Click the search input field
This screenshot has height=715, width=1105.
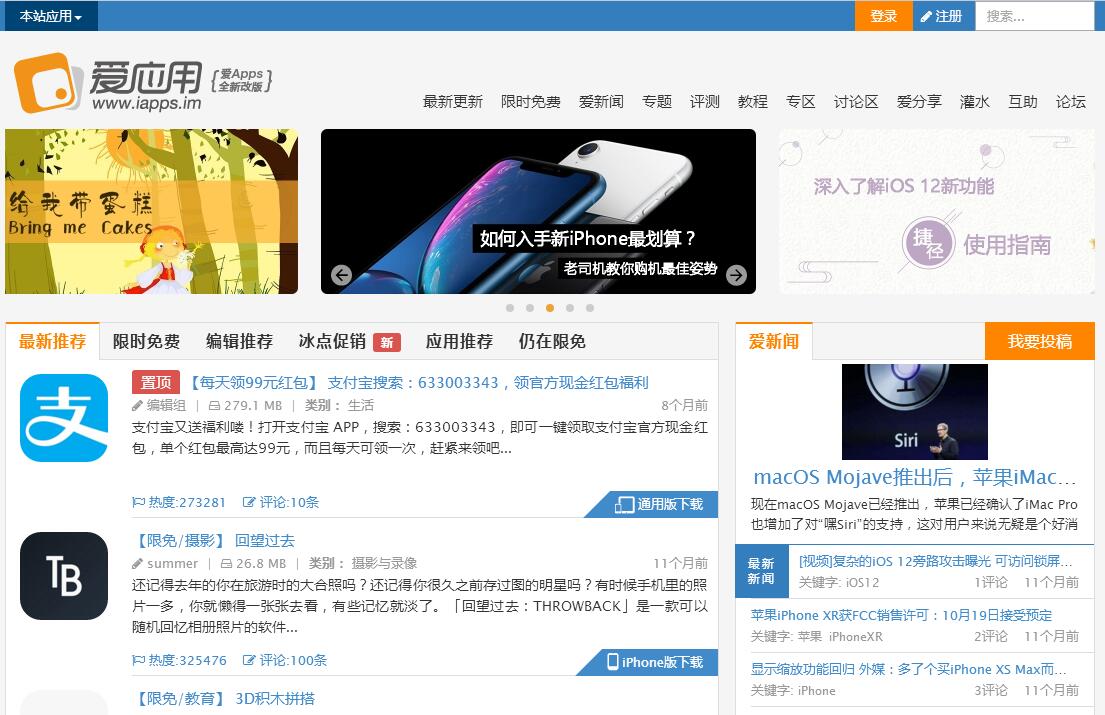[x=1033, y=16]
